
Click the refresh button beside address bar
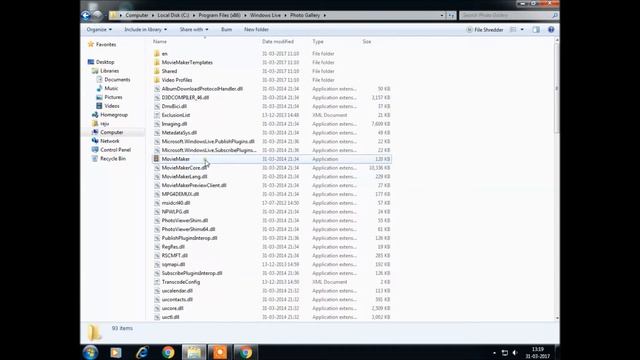(451, 16)
